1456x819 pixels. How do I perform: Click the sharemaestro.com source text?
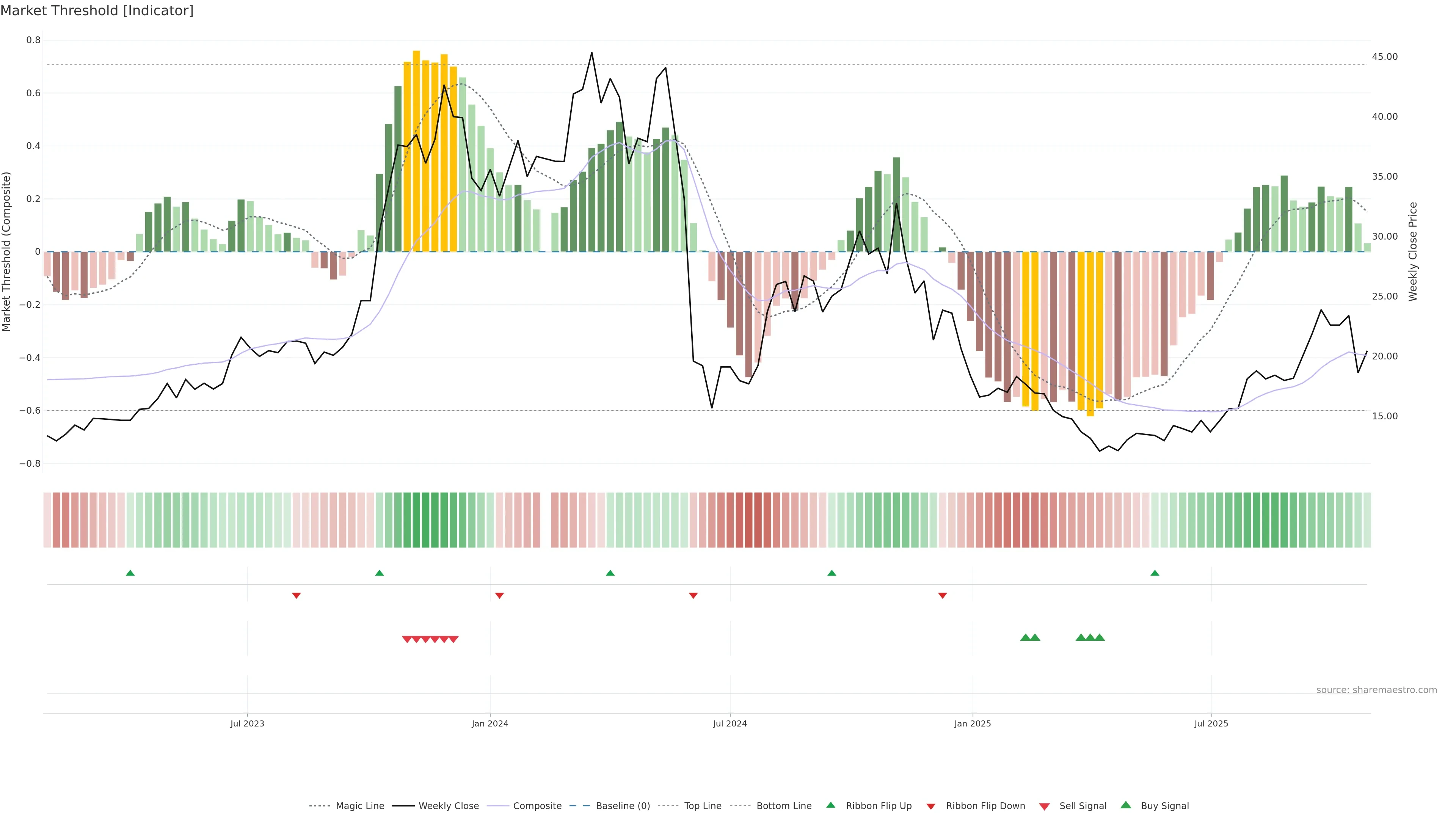pyautogui.click(x=1376, y=690)
